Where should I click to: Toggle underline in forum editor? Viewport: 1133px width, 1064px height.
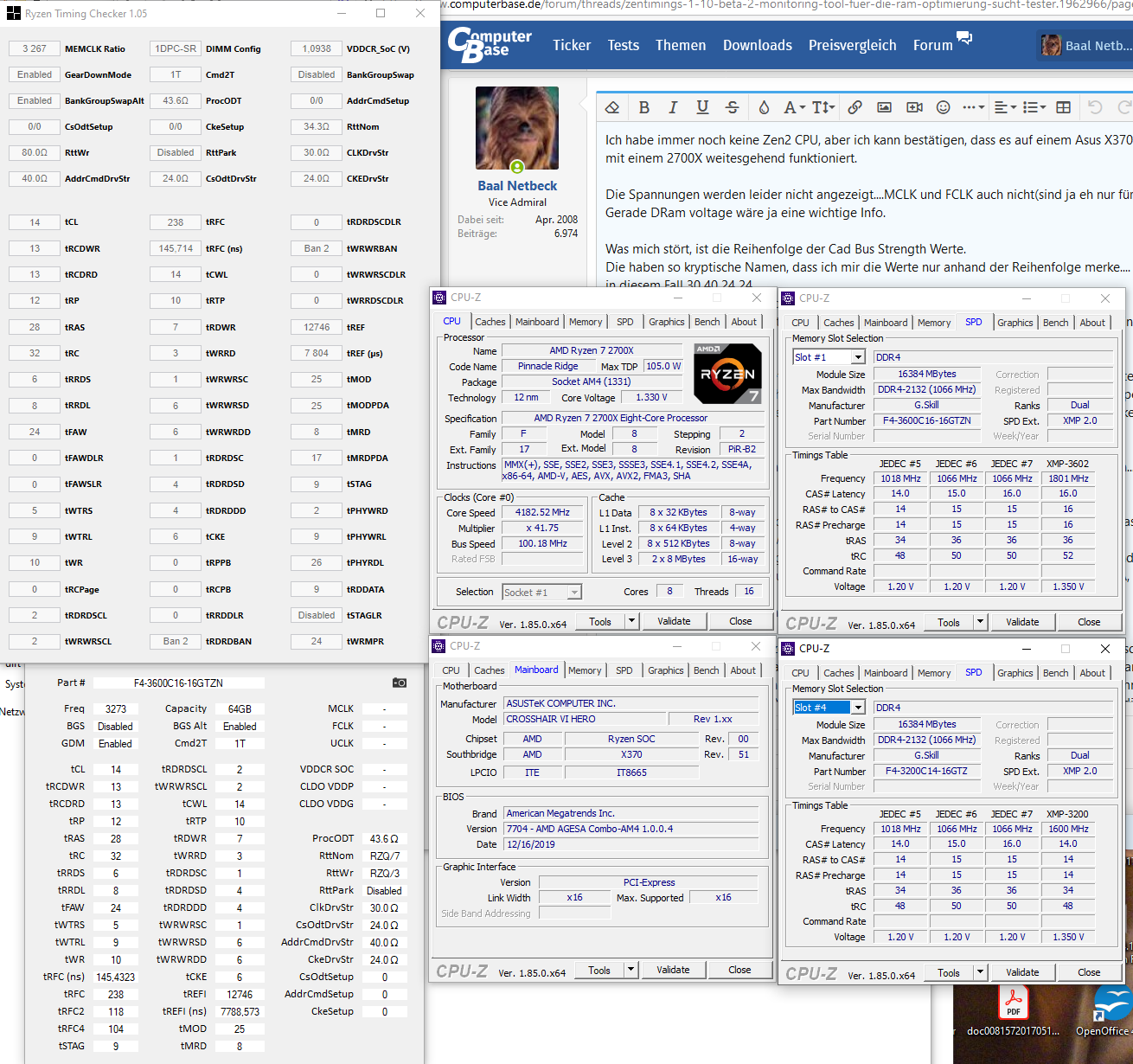pyautogui.click(x=702, y=107)
